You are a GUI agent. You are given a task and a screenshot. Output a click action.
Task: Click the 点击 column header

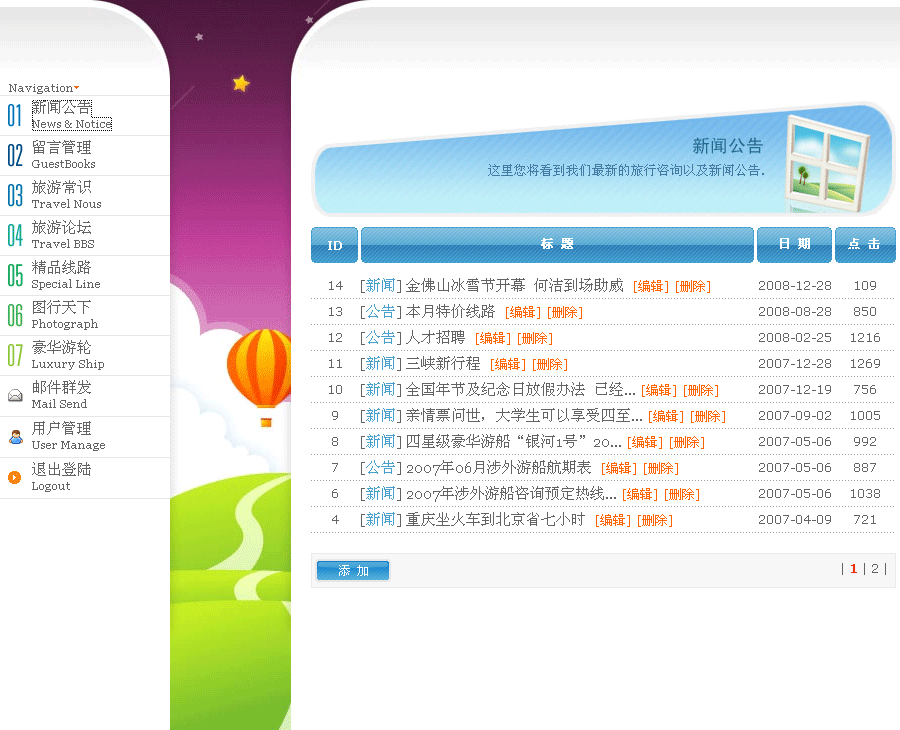coord(865,244)
